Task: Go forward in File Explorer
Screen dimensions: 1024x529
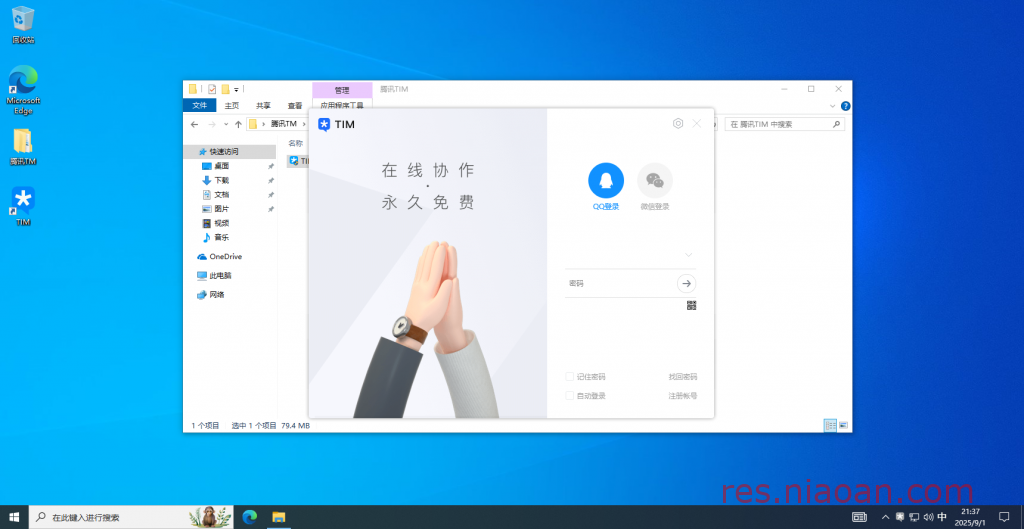Action: click(x=212, y=124)
